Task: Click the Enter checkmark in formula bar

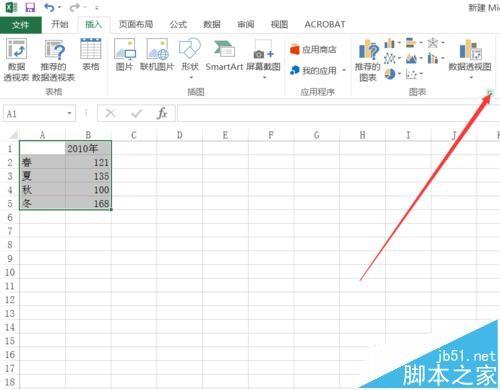Action: [x=137, y=113]
